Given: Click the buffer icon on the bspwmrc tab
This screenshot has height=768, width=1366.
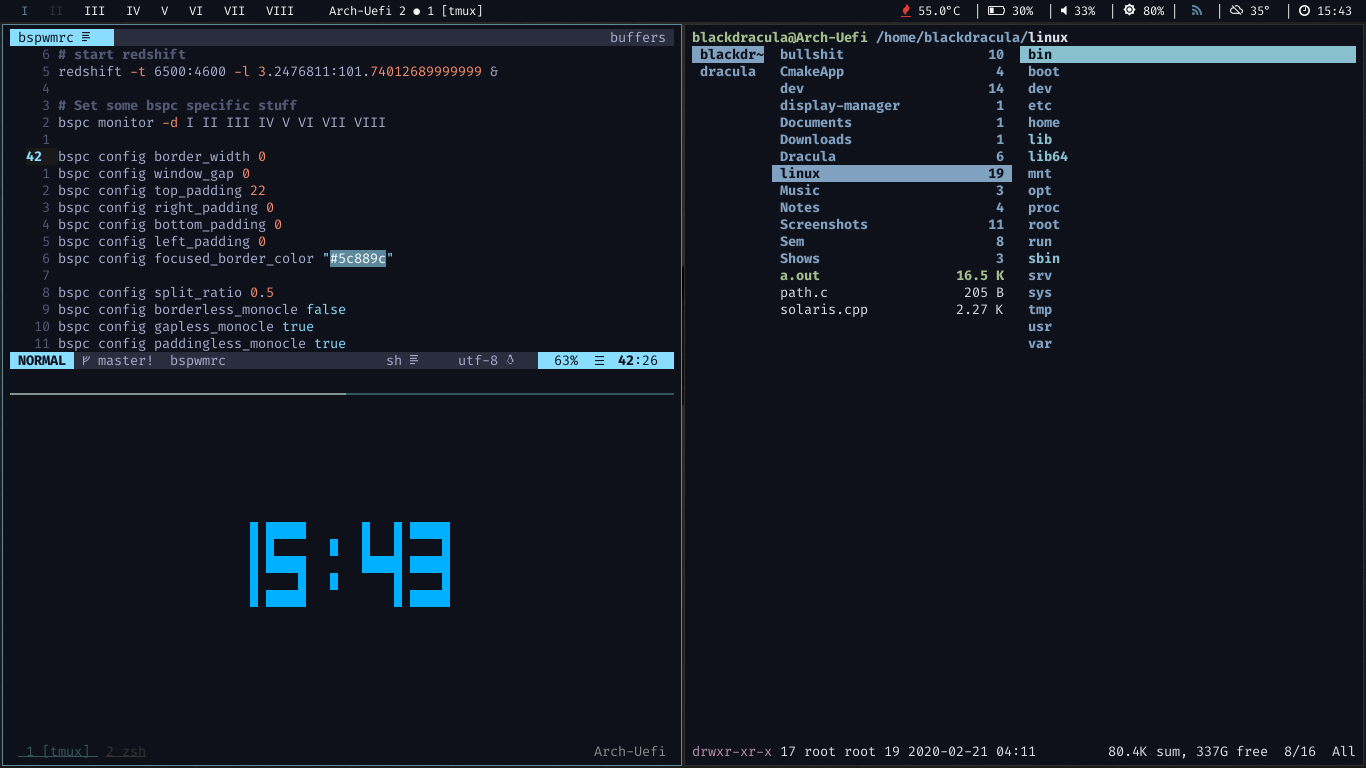Looking at the screenshot, I should click(86, 37).
